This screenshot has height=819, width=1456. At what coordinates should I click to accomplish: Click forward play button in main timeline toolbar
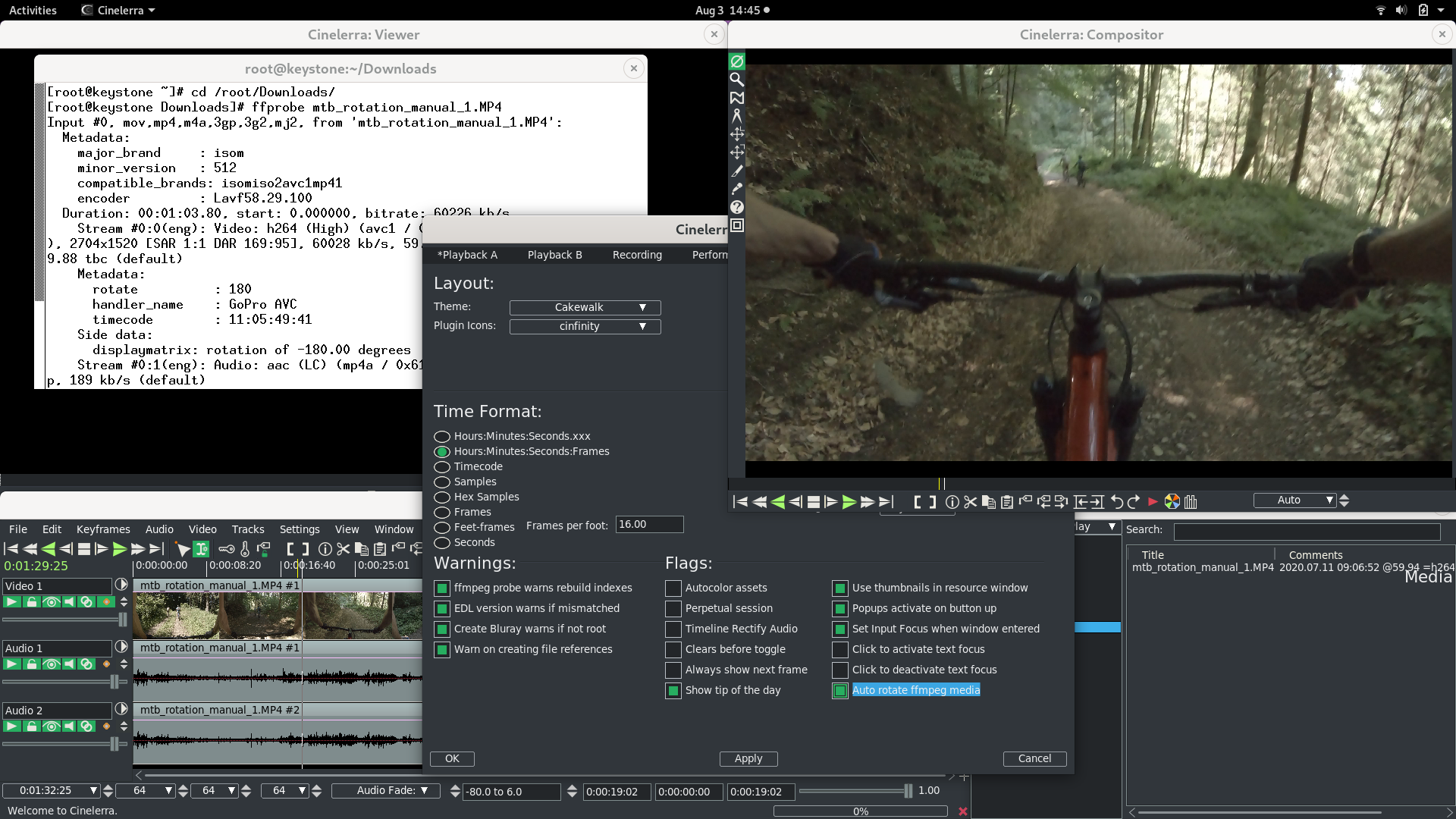[119, 549]
